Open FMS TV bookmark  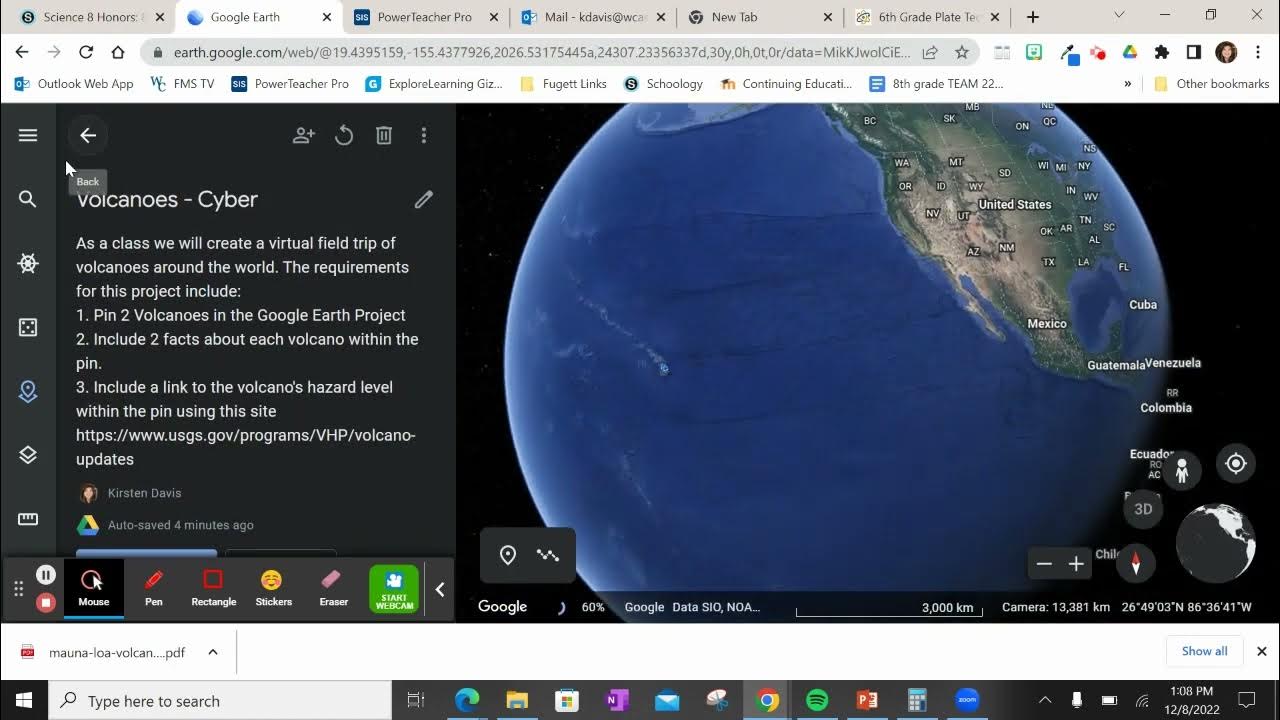[182, 84]
